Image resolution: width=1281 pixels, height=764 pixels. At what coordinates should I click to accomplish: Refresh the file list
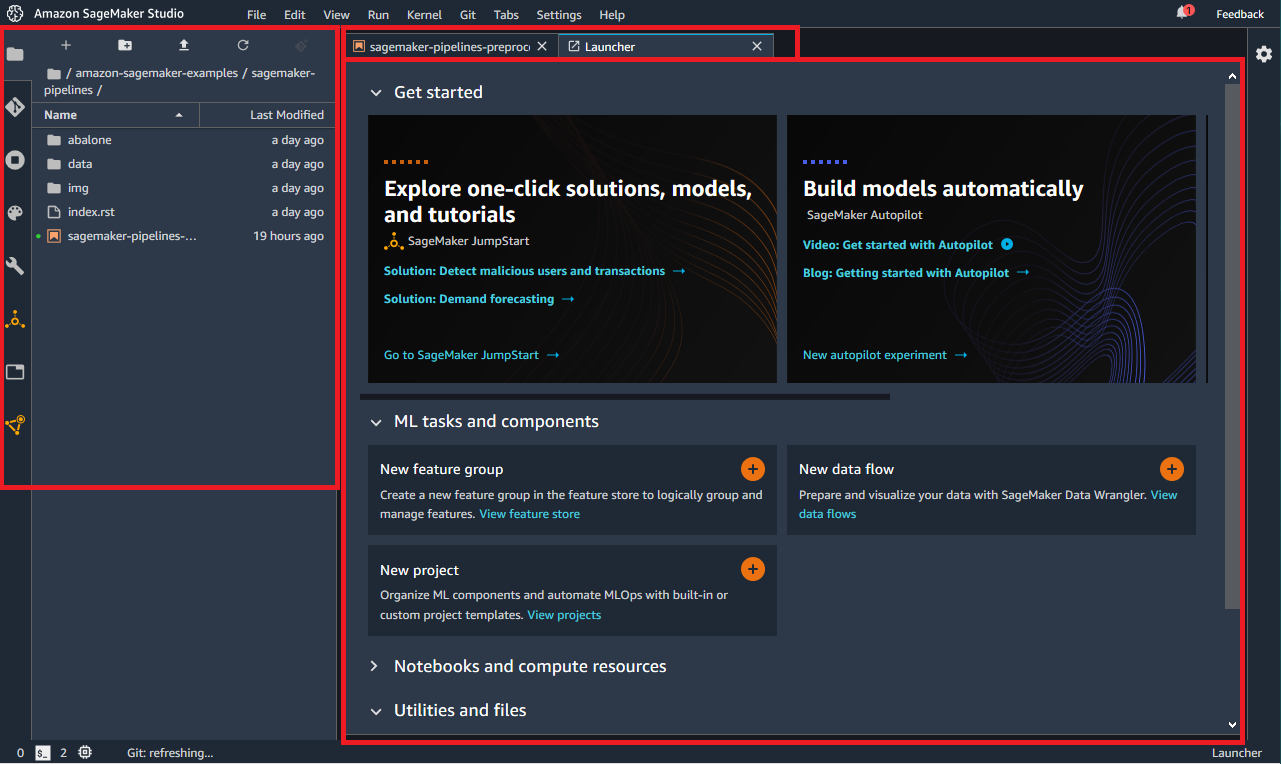click(243, 45)
